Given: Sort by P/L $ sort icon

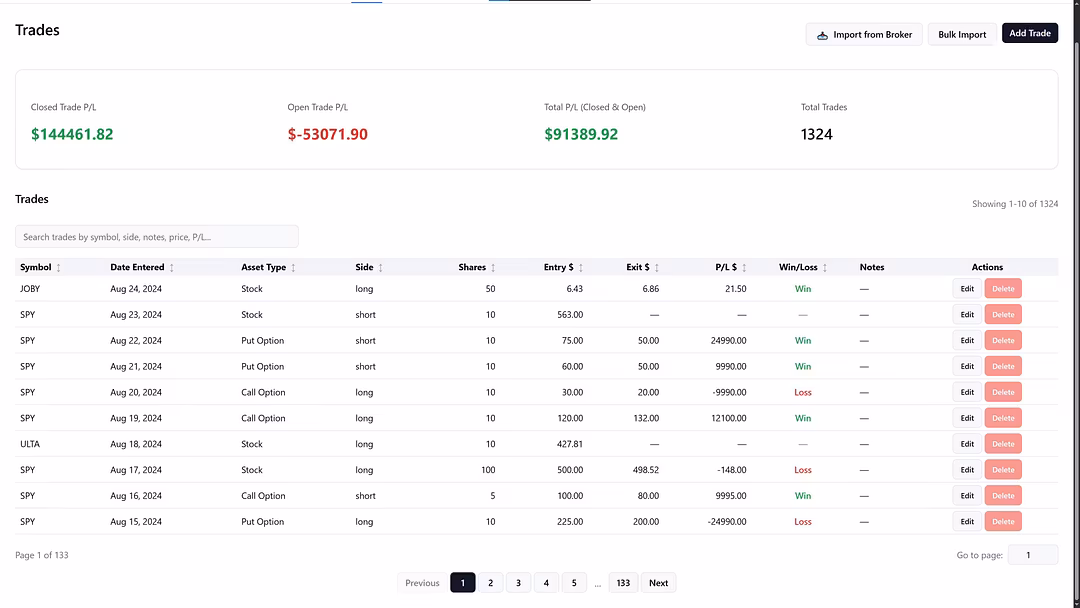Looking at the screenshot, I should click(x=744, y=268).
